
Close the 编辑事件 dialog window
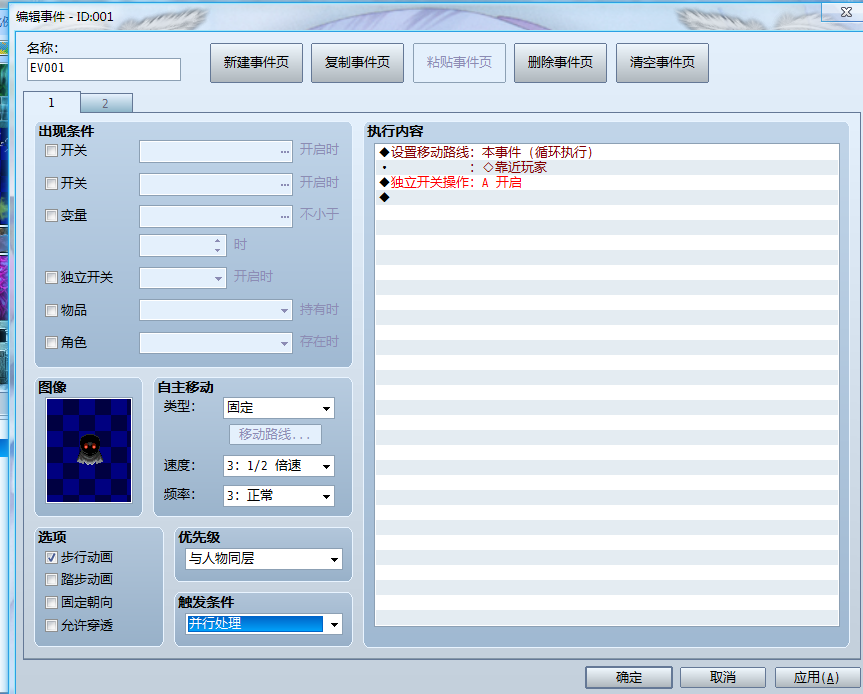pos(845,12)
